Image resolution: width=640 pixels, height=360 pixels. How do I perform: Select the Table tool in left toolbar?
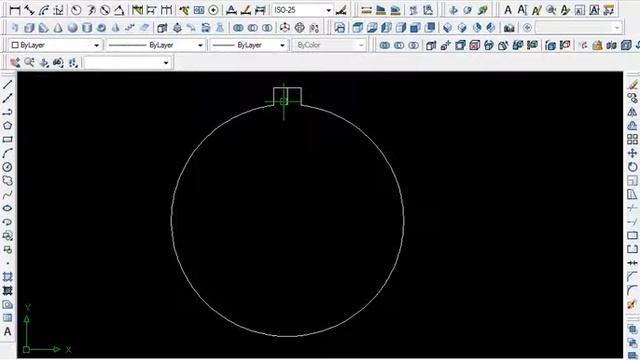coord(7,318)
